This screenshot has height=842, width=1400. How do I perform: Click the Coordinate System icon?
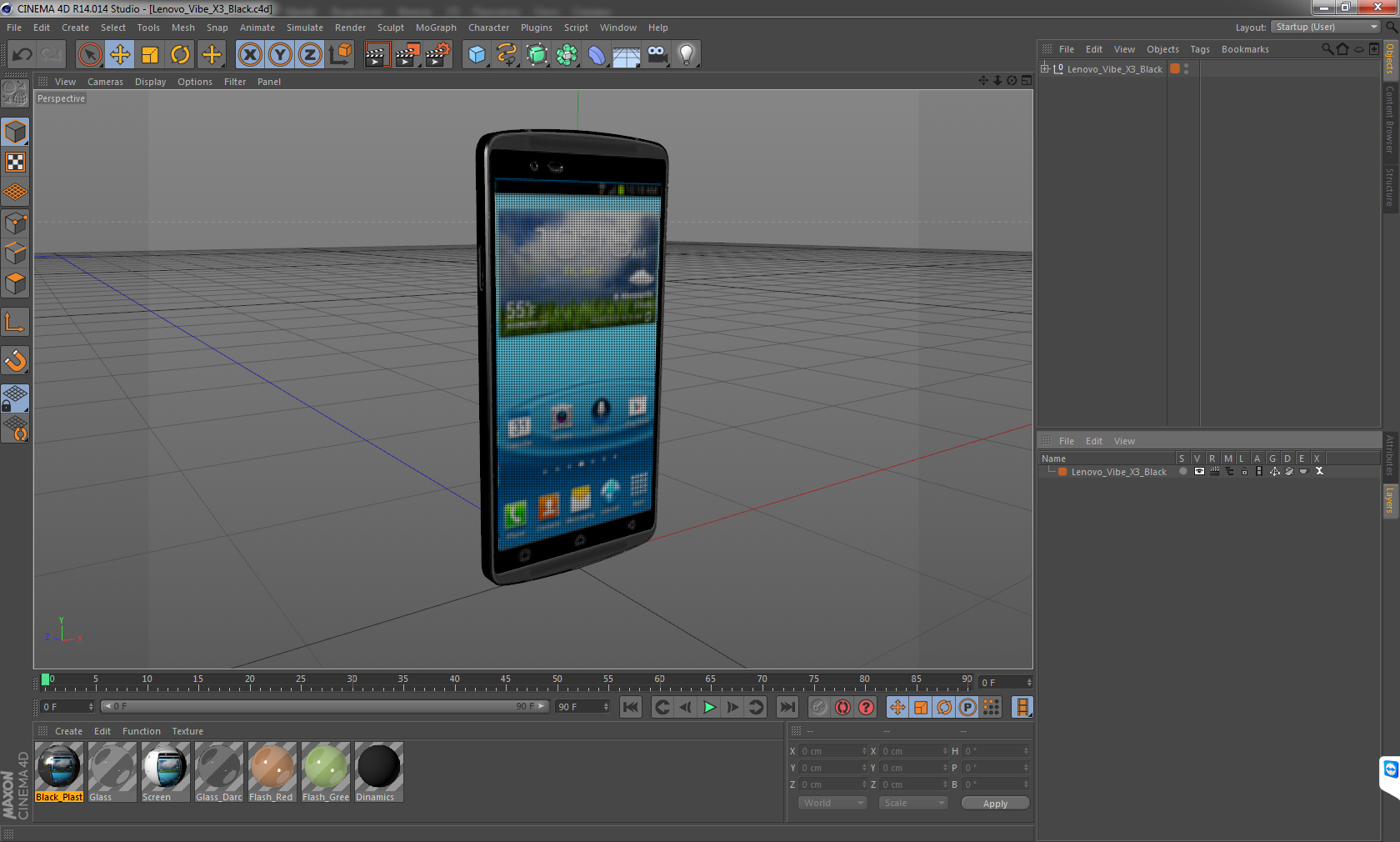[340, 55]
